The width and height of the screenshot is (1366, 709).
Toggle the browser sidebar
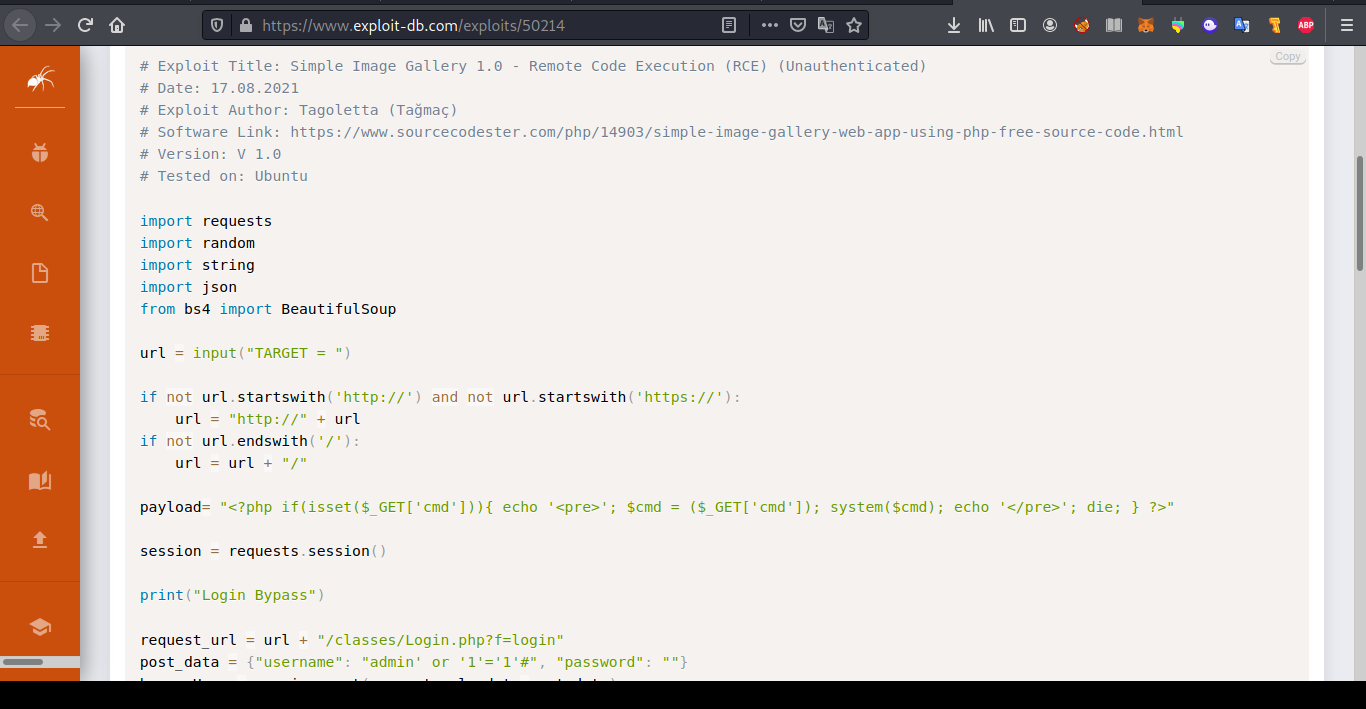pos(1018,25)
